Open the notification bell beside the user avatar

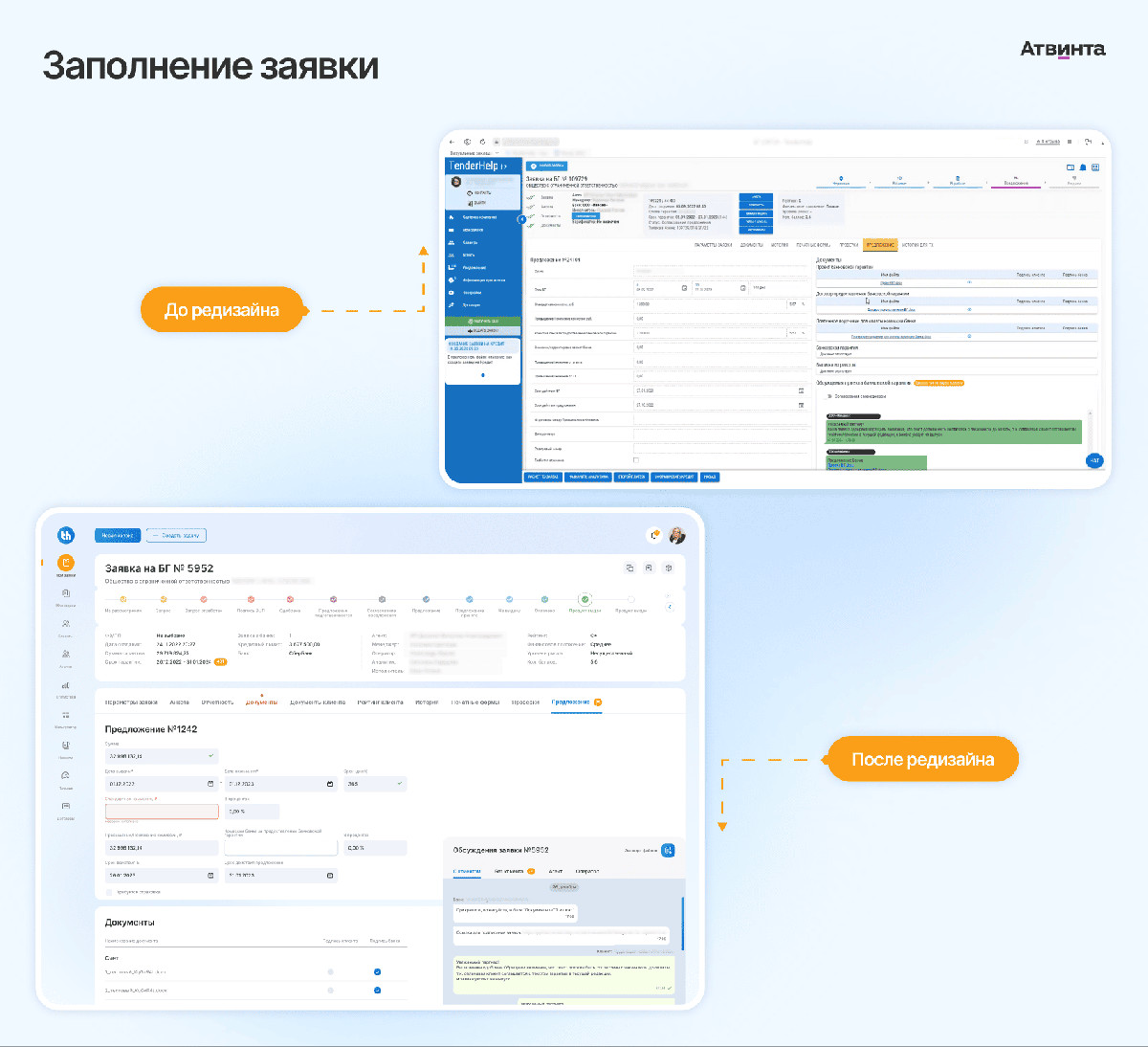(655, 535)
